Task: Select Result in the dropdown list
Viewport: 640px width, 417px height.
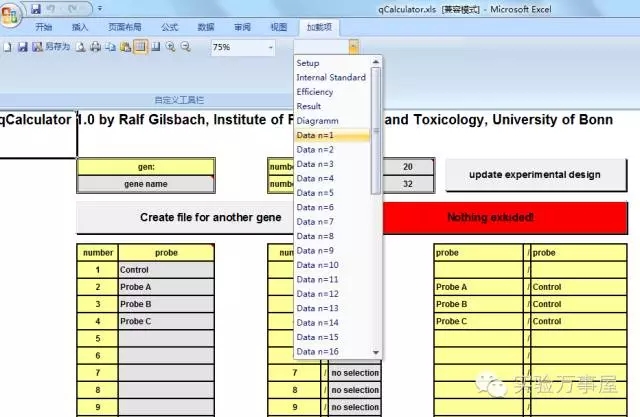Action: click(332, 106)
